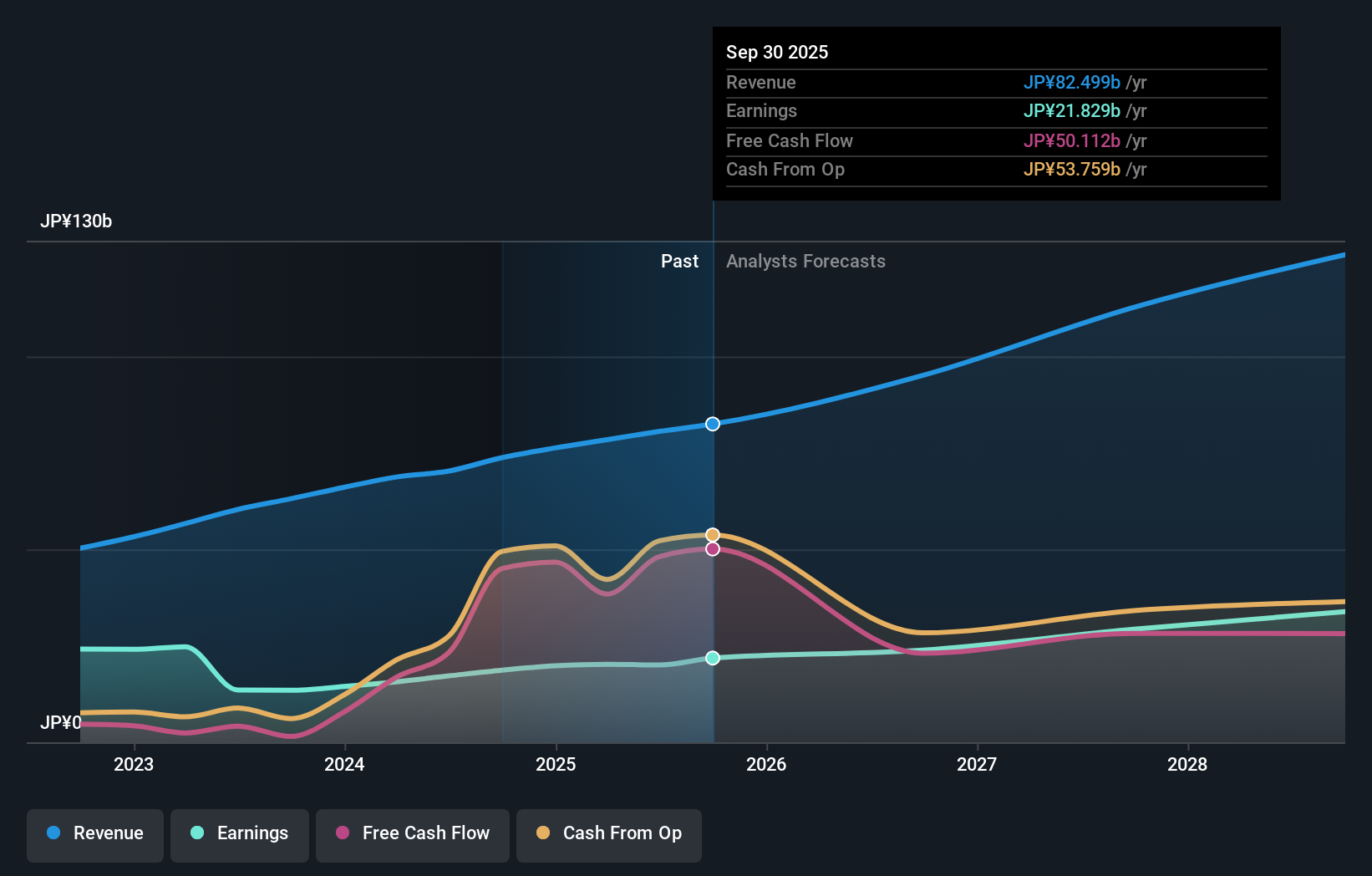Select the pink Free Cash Flow chart marker
The width and height of the screenshot is (1372, 876).
(712, 547)
